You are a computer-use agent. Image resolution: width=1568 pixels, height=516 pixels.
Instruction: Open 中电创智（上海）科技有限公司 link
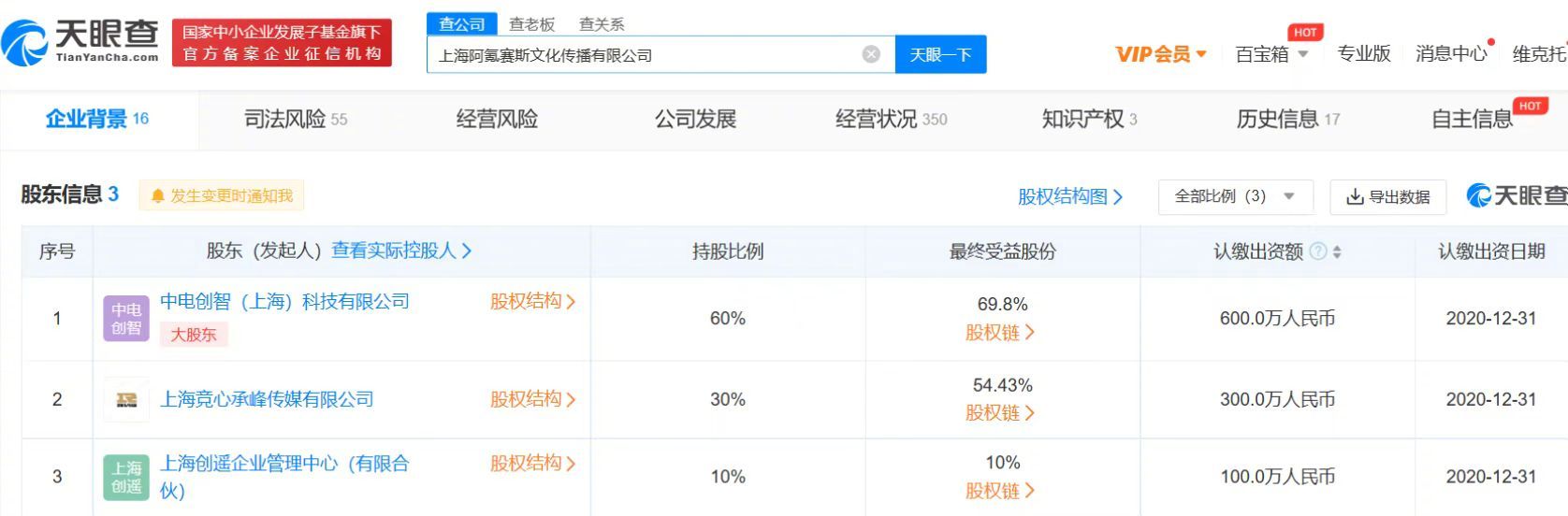(x=284, y=301)
